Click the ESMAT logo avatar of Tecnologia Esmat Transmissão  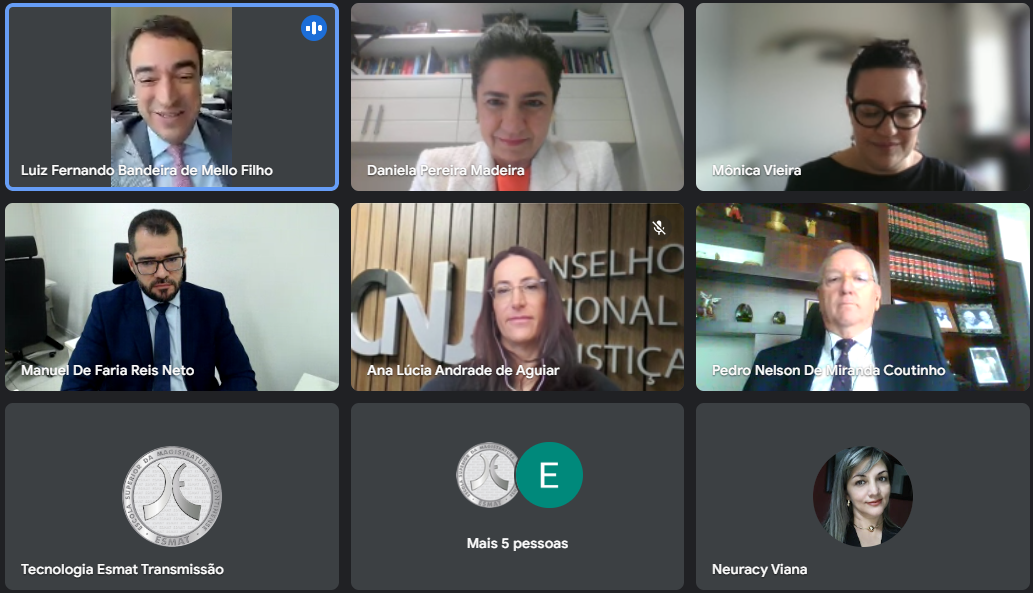[172, 497]
